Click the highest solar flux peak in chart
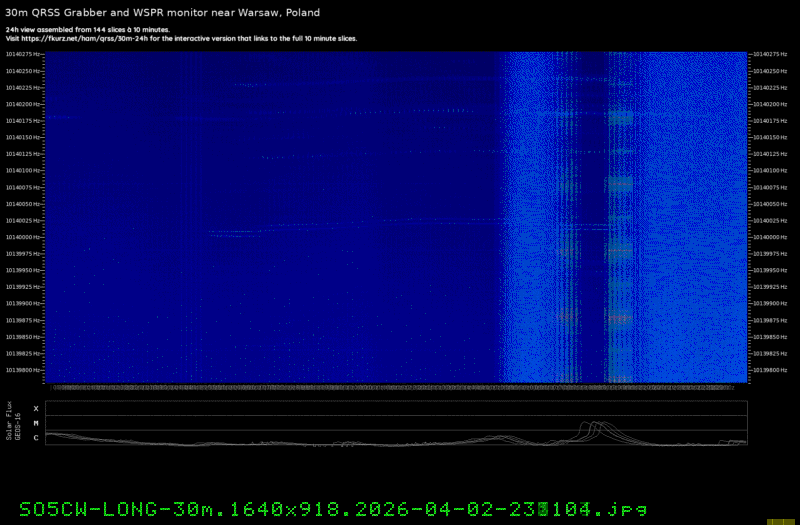This screenshot has height=525, width=800. pos(592,422)
